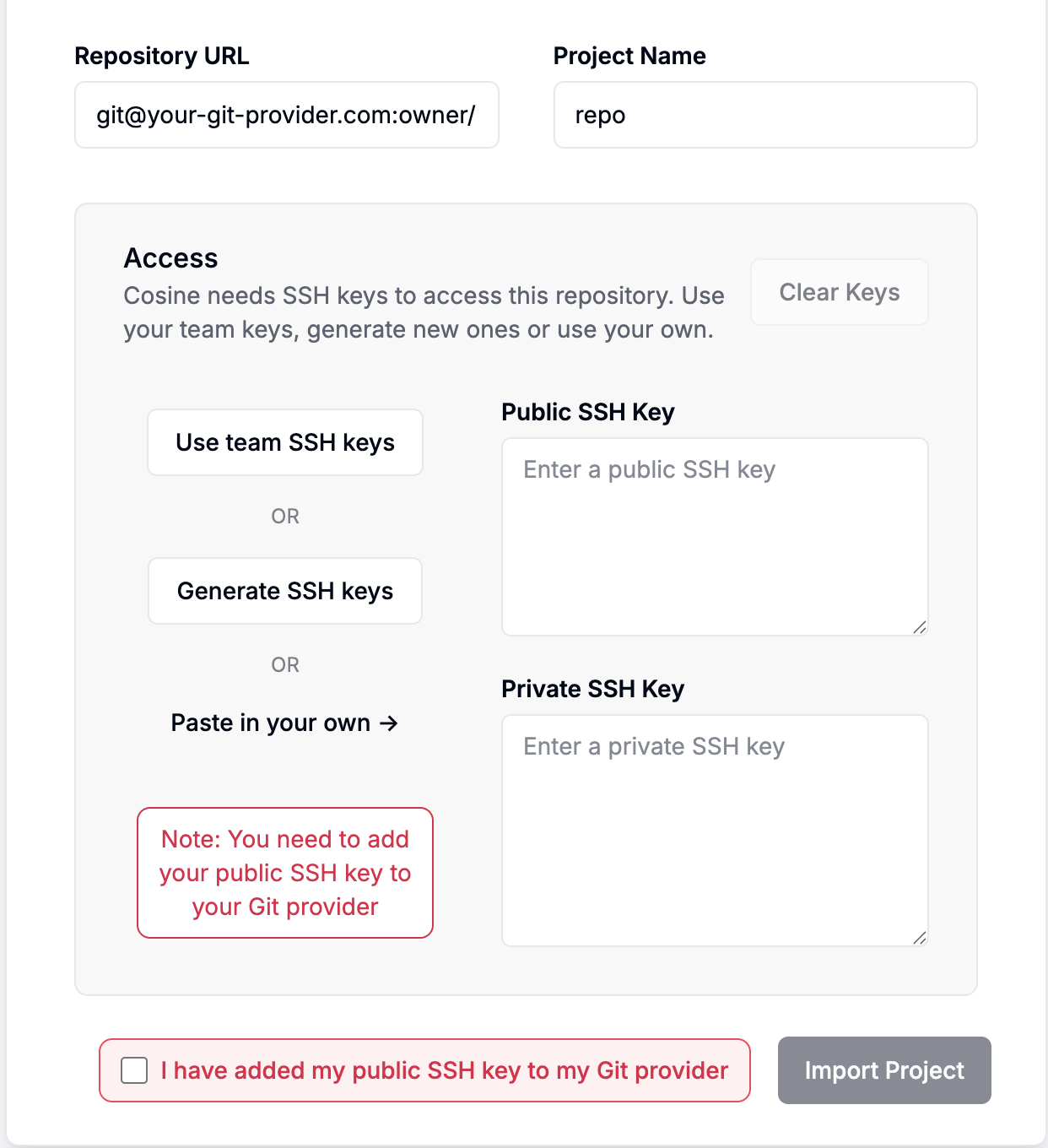Click the 'Cosine needs SSH keys' description text
The width and height of the screenshot is (1048, 1148).
click(424, 312)
